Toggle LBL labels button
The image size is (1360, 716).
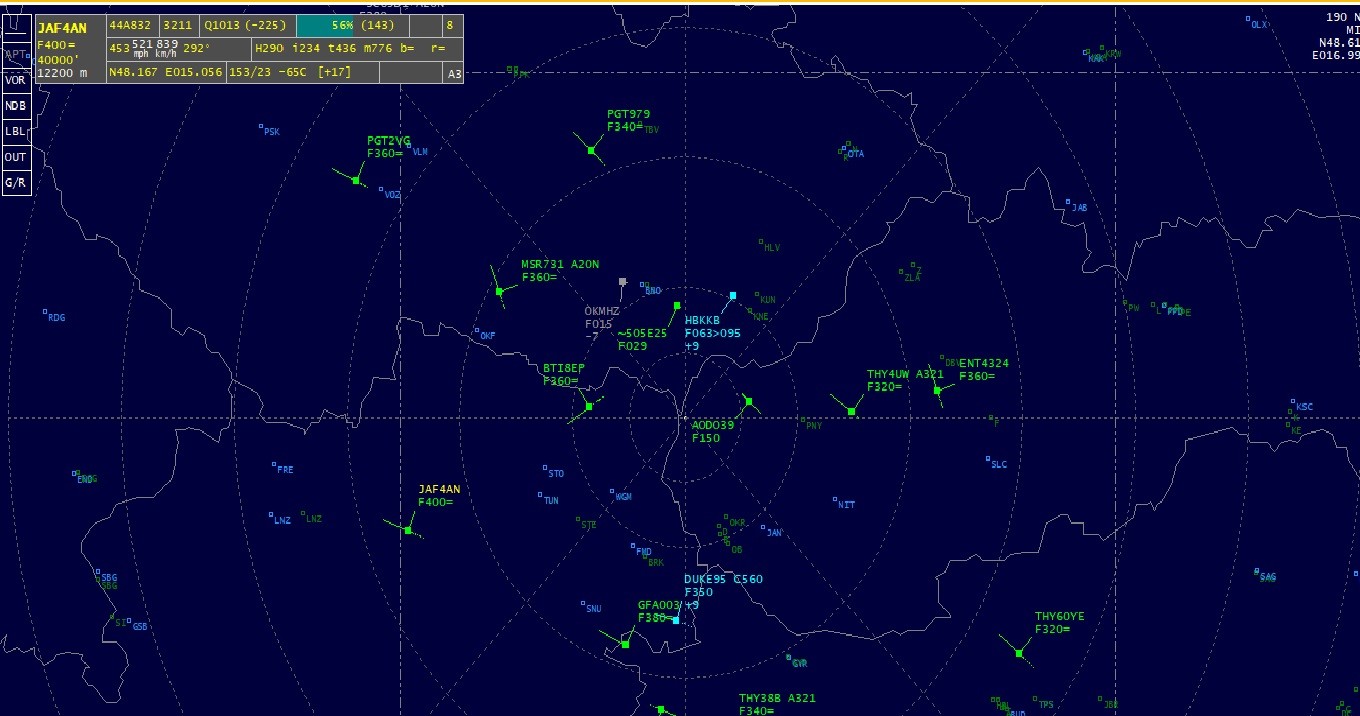pos(15,131)
